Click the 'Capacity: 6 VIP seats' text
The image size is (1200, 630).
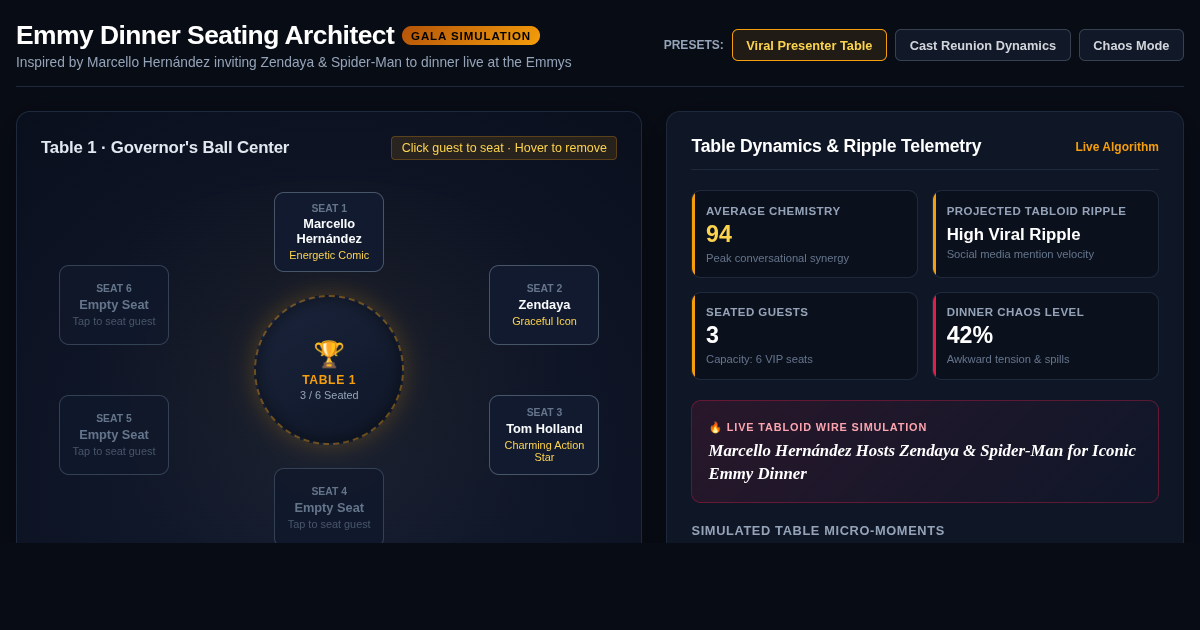point(759,359)
